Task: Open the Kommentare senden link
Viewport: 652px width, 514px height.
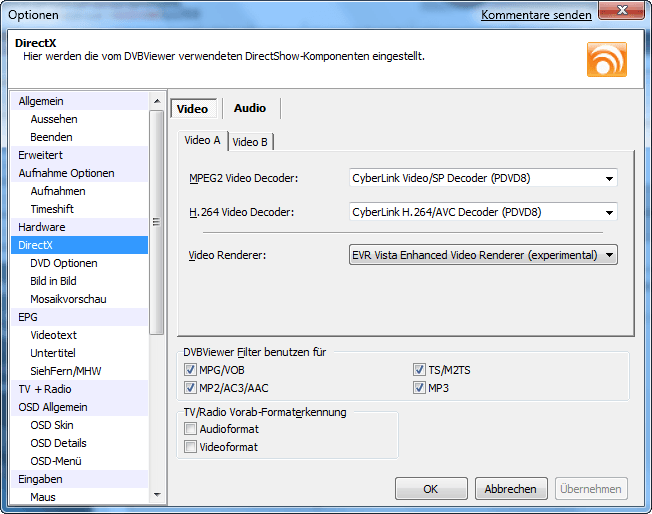Action: pos(536,15)
